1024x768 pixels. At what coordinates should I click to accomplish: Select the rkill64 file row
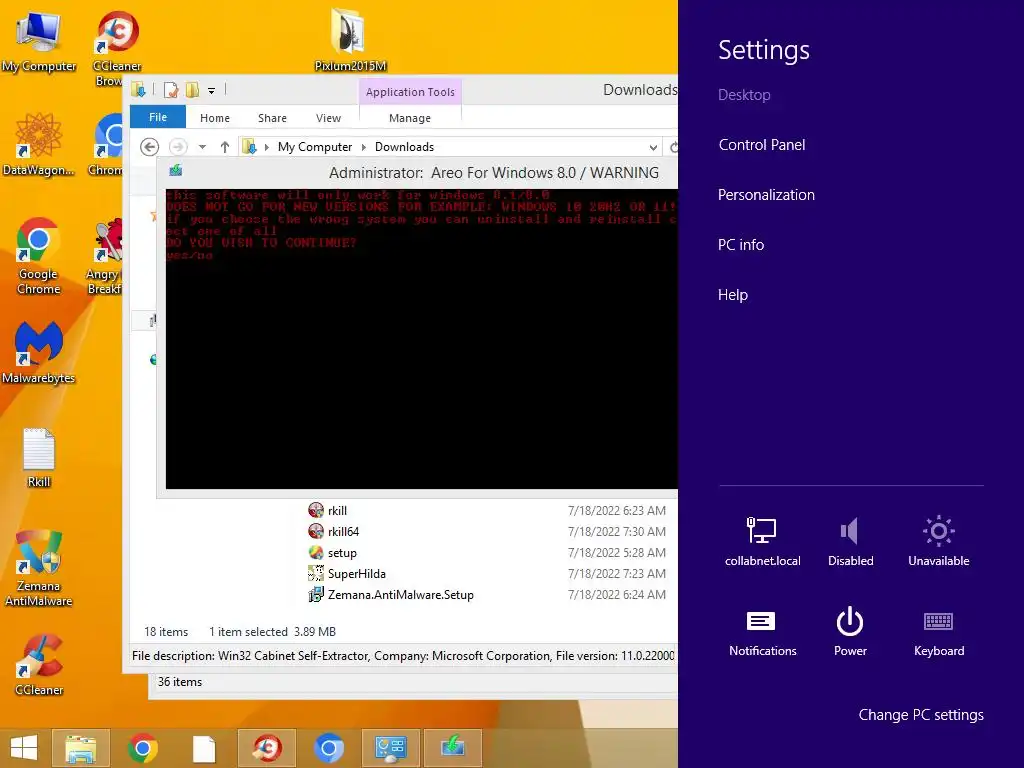[x=487, y=532]
